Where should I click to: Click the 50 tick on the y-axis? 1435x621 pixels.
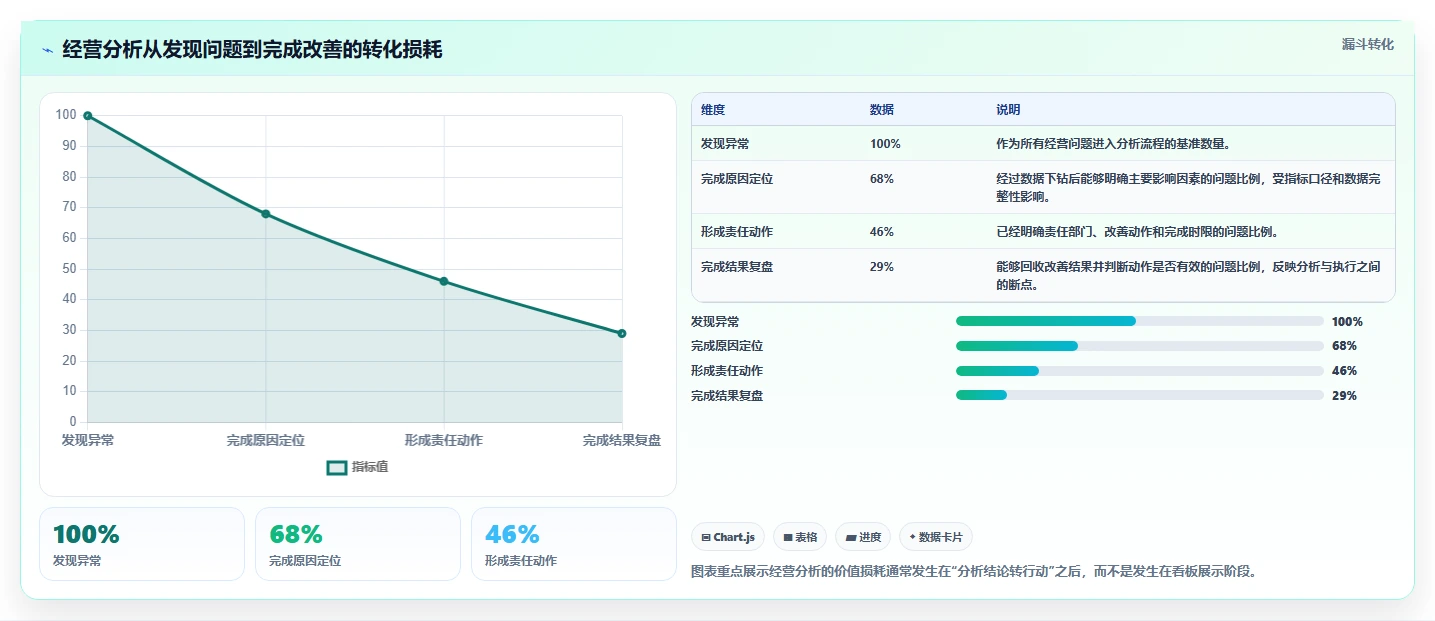point(68,269)
